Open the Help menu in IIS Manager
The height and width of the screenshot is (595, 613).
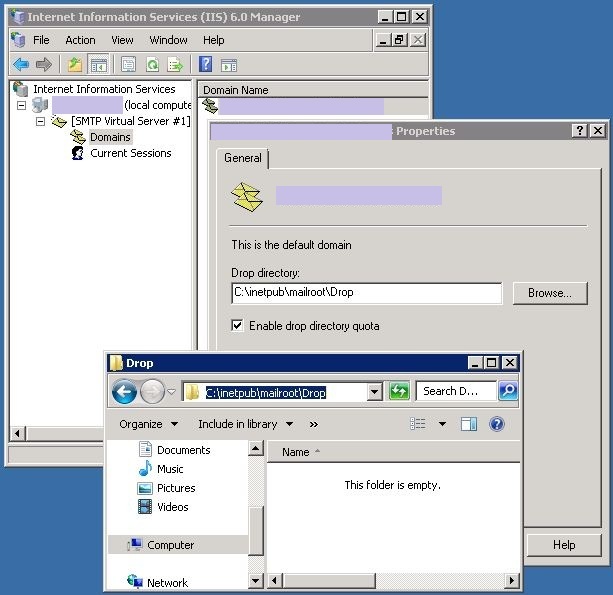coord(213,40)
